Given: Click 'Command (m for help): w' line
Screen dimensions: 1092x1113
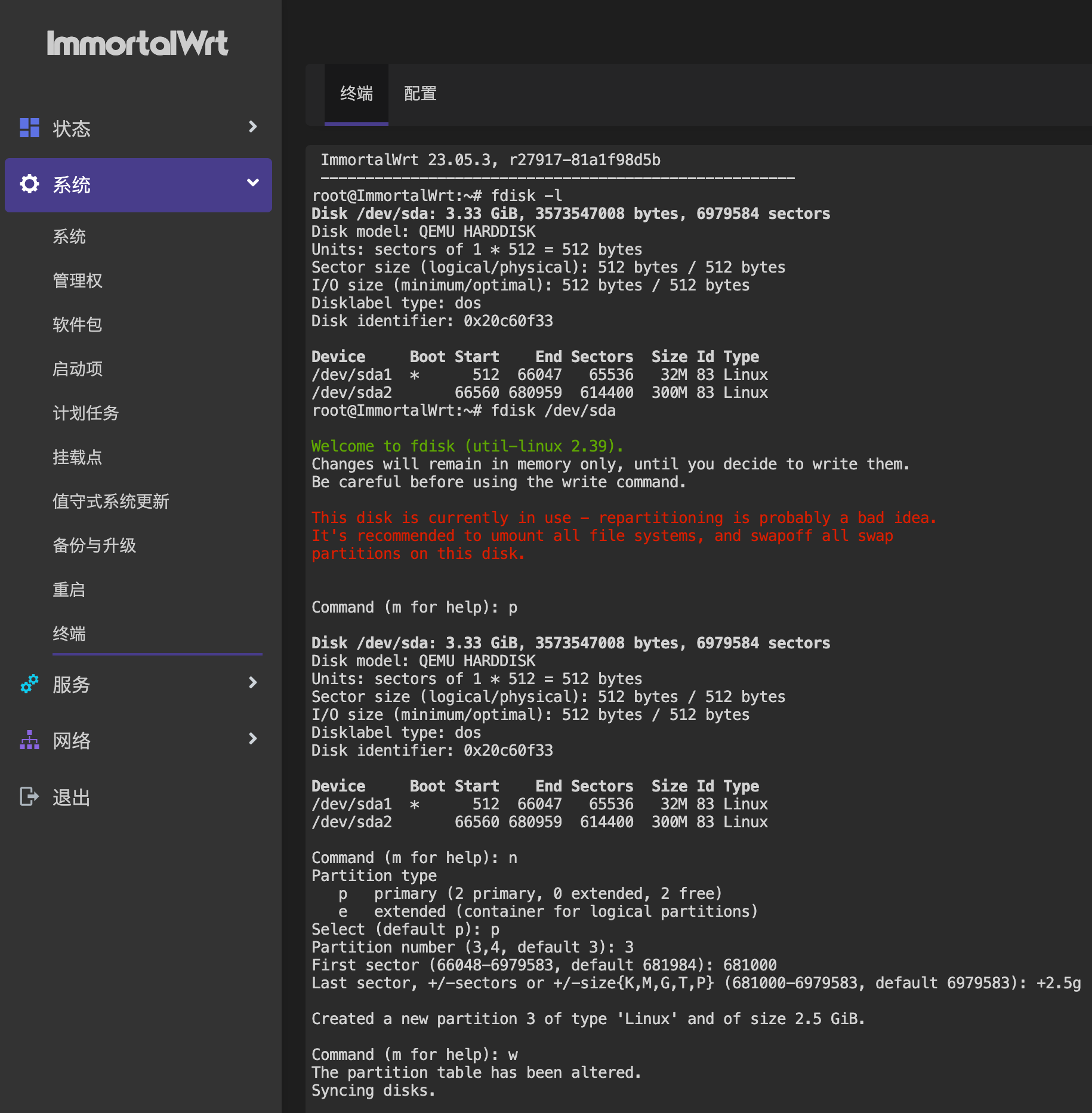Looking at the screenshot, I should coord(415,1055).
